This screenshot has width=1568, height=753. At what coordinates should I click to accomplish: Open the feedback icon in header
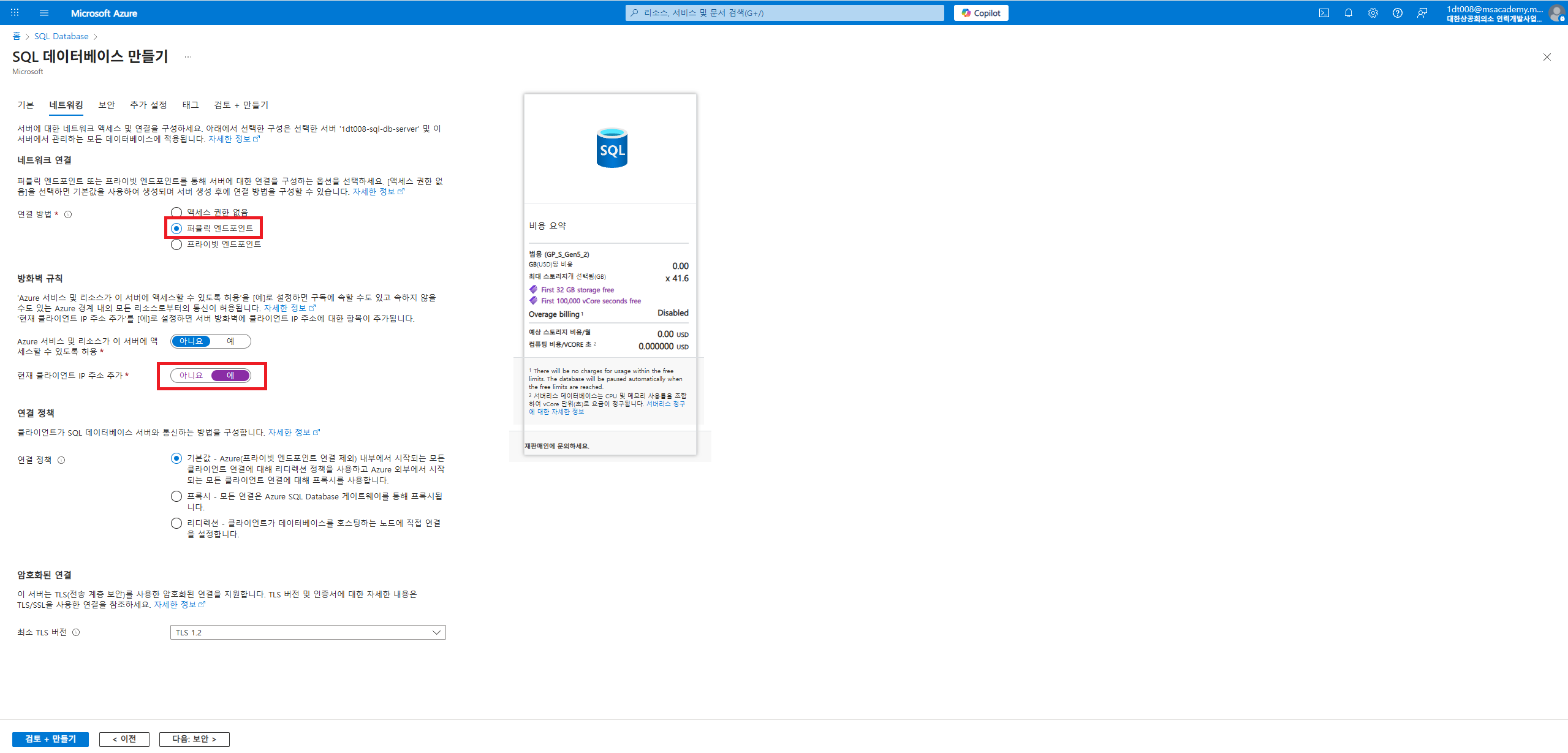coord(1422,13)
